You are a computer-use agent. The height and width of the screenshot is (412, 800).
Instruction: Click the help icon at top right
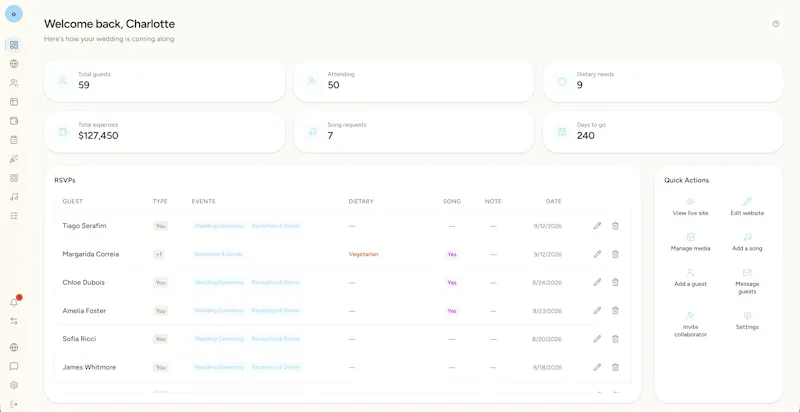pyautogui.click(x=776, y=24)
